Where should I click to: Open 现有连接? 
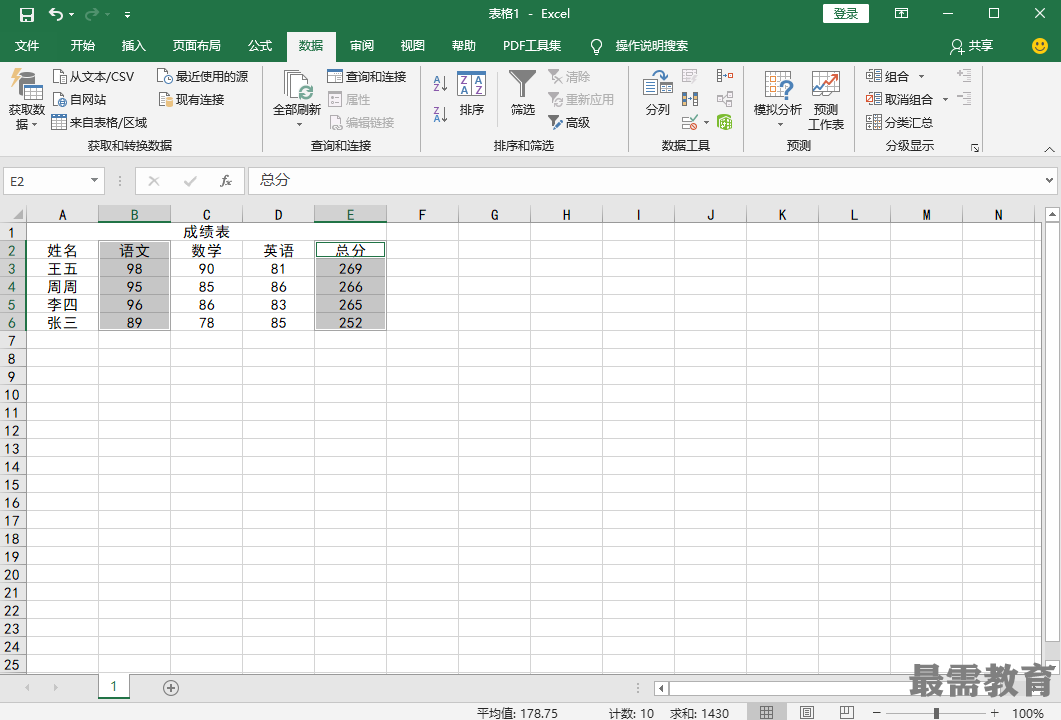[x=191, y=99]
